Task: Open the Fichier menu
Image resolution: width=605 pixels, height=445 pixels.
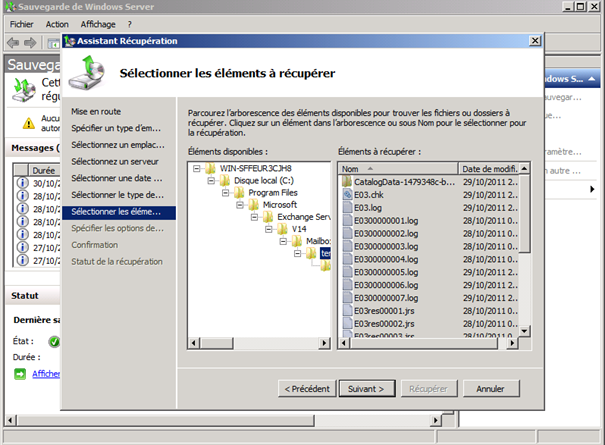Action: pos(22,24)
